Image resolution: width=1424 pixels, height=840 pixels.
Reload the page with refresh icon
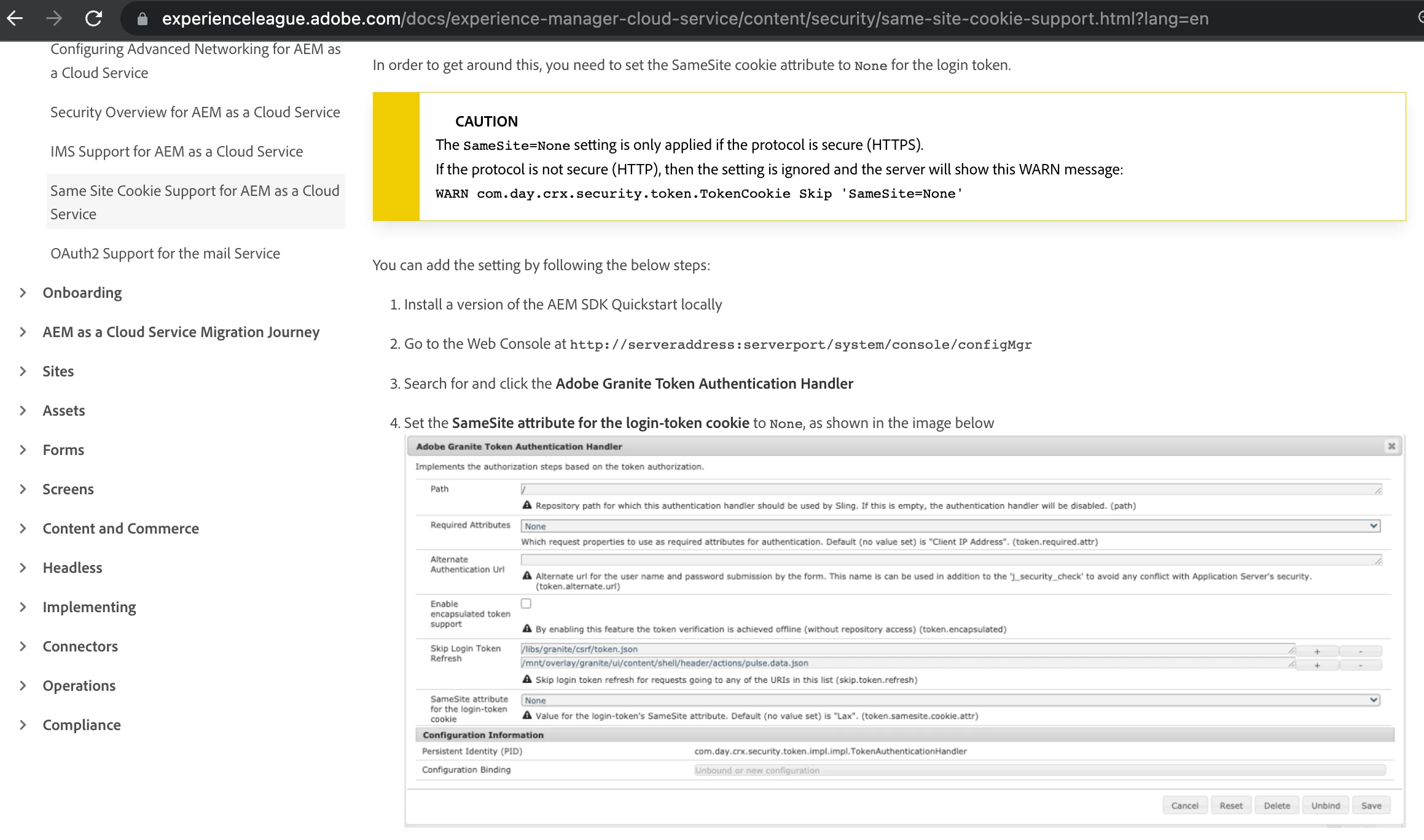point(93,19)
